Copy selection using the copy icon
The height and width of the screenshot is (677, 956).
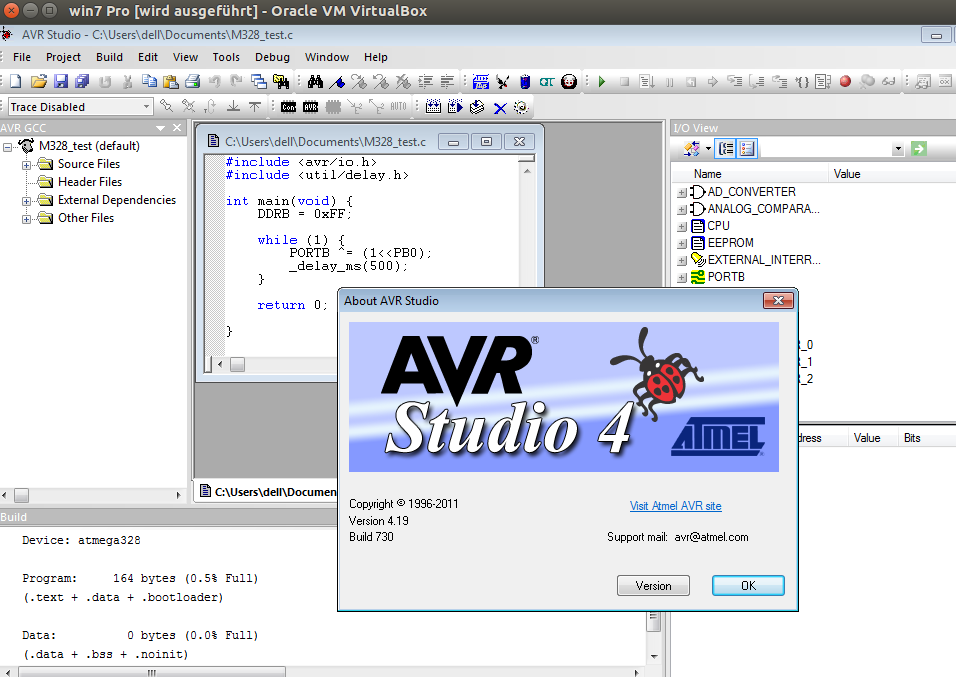[149, 81]
